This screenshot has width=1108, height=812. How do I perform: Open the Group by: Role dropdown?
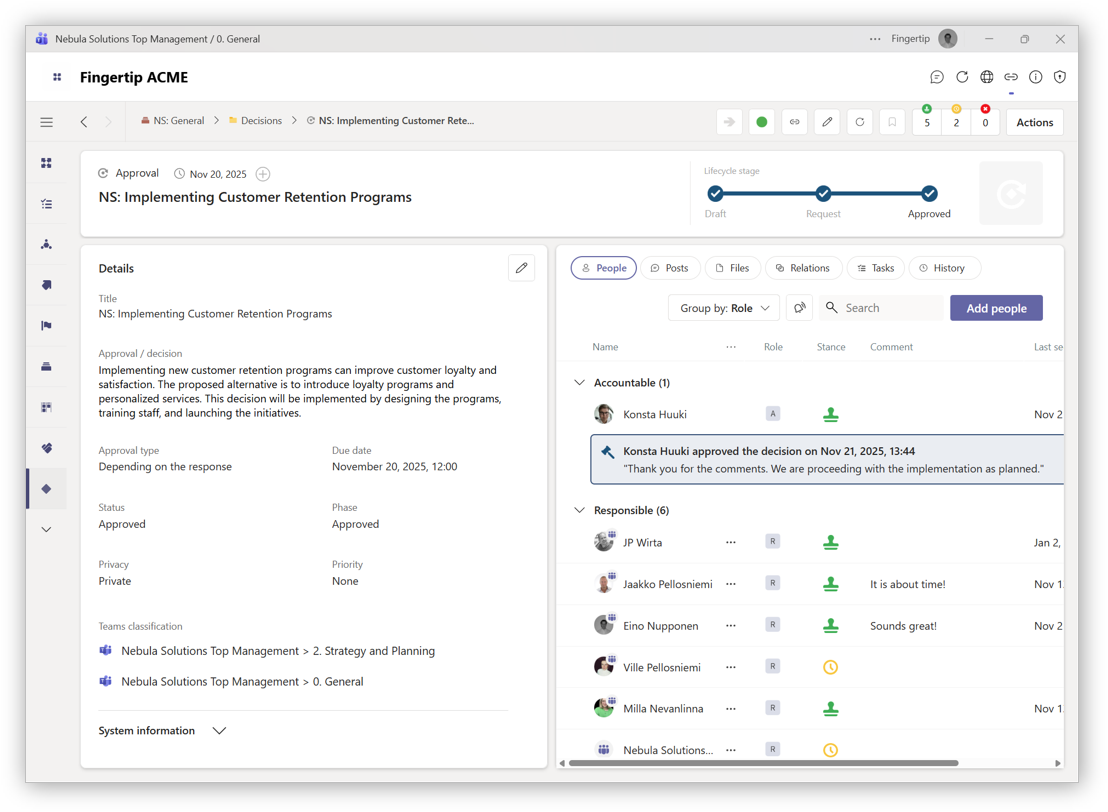[x=724, y=308]
